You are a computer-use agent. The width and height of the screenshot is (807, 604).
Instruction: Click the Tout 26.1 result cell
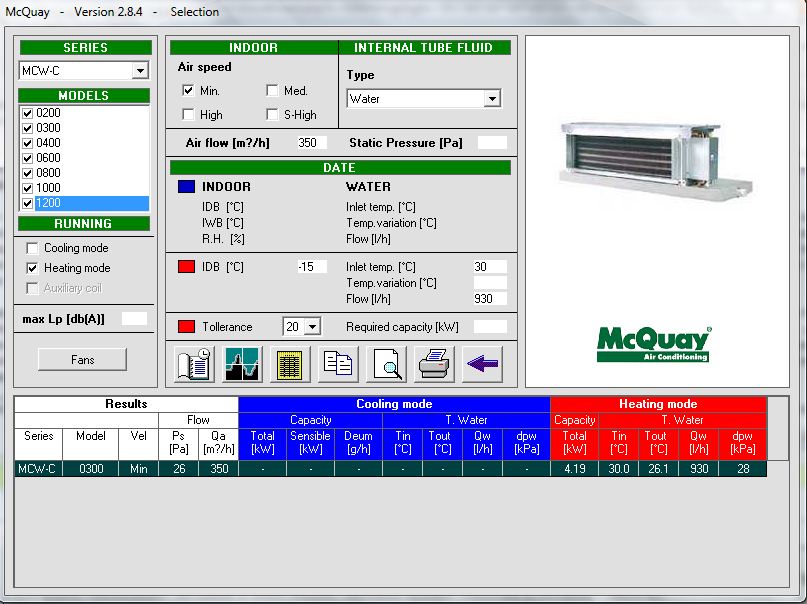[658, 469]
